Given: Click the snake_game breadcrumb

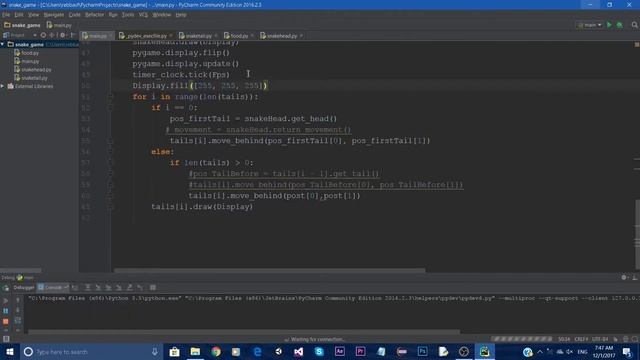Looking at the screenshot, I should (x=22, y=25).
